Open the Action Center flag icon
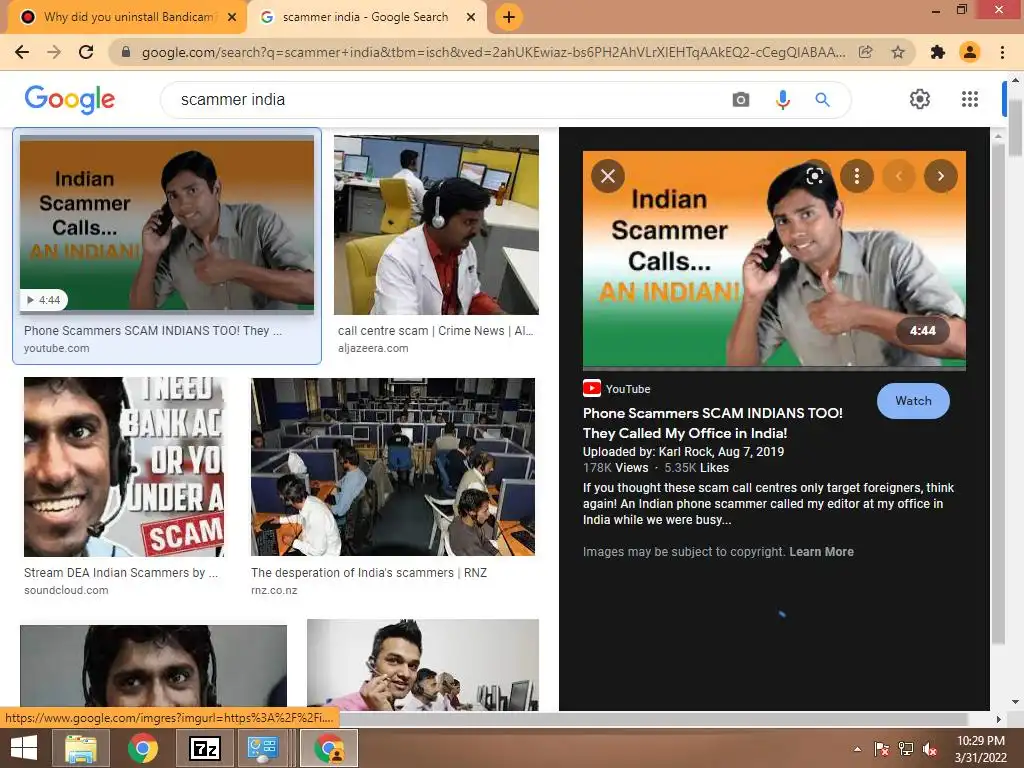Screen dimensions: 1024x768 click(x=882, y=749)
